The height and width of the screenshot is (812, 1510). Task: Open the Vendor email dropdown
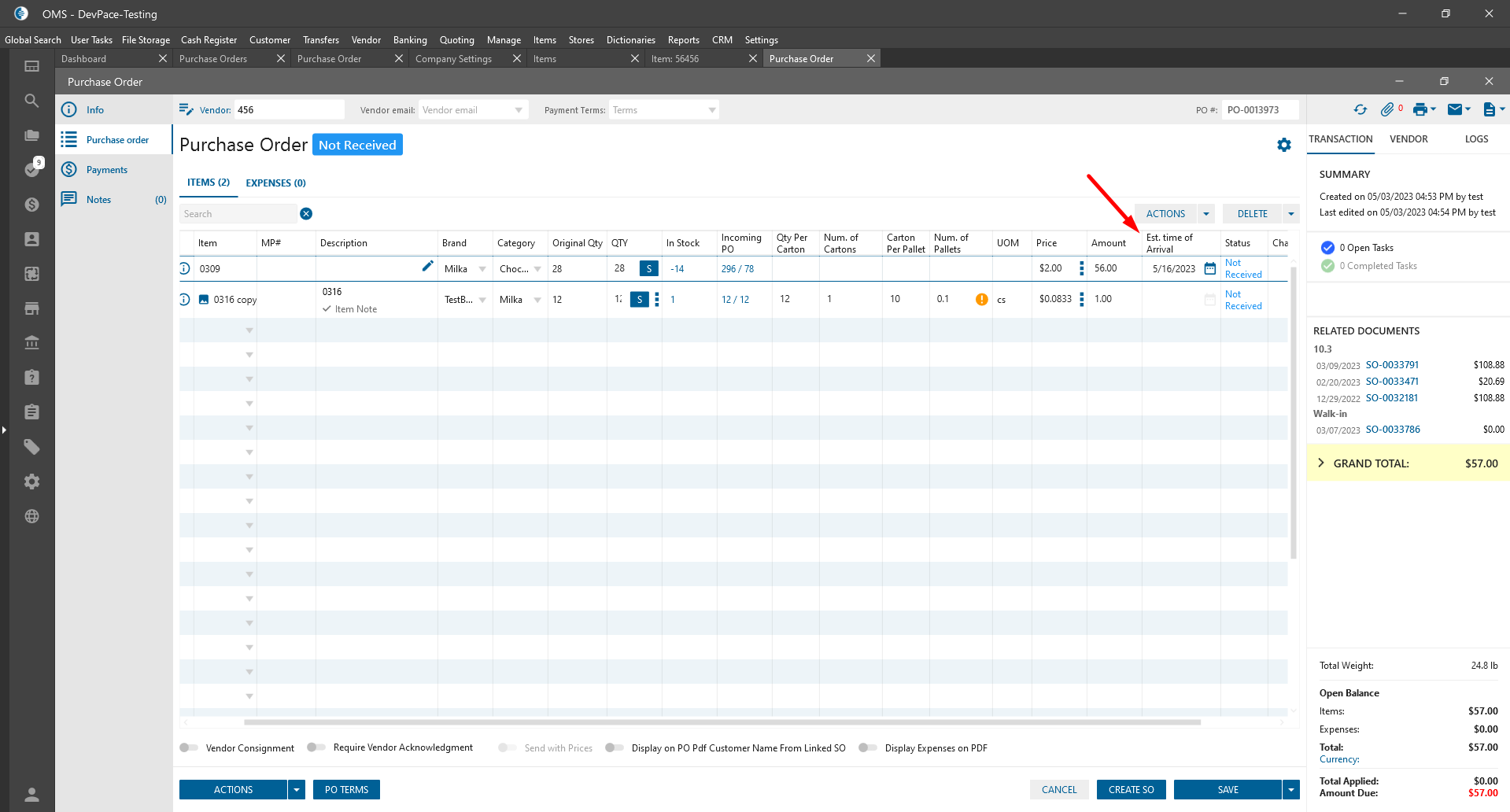coord(519,110)
